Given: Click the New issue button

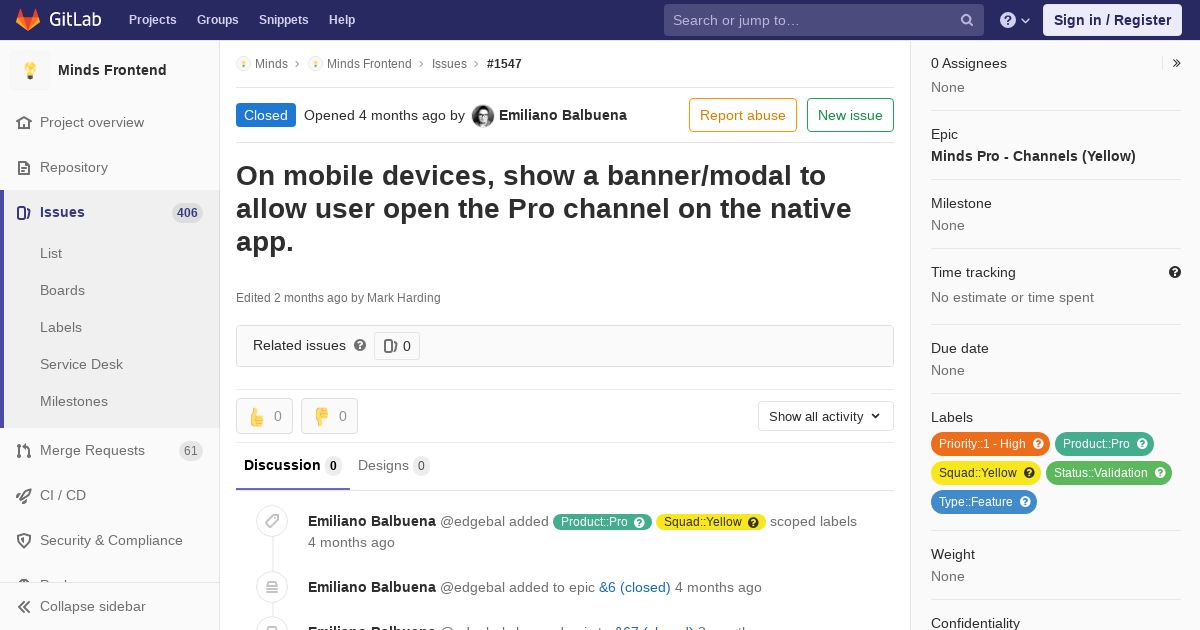Looking at the screenshot, I should (x=850, y=115).
